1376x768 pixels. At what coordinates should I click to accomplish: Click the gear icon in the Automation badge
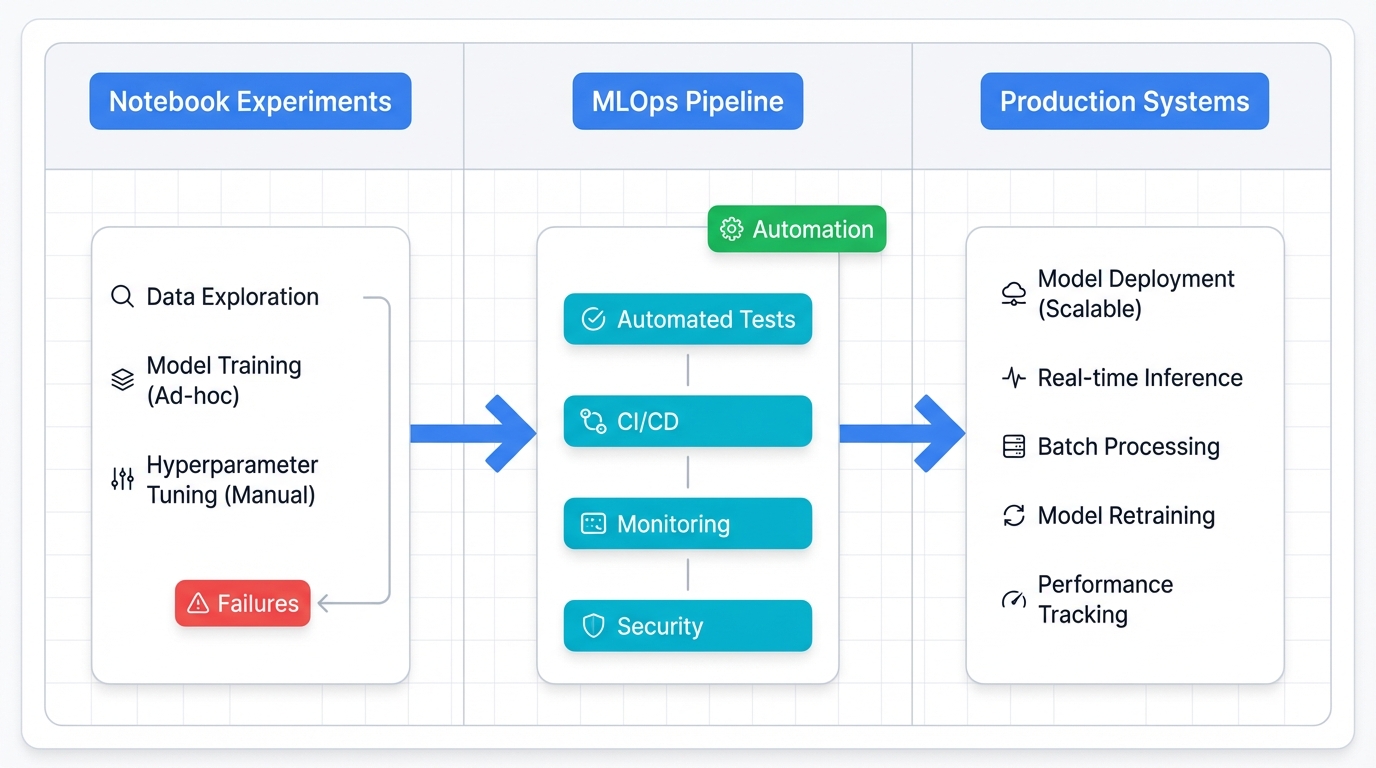(x=731, y=229)
